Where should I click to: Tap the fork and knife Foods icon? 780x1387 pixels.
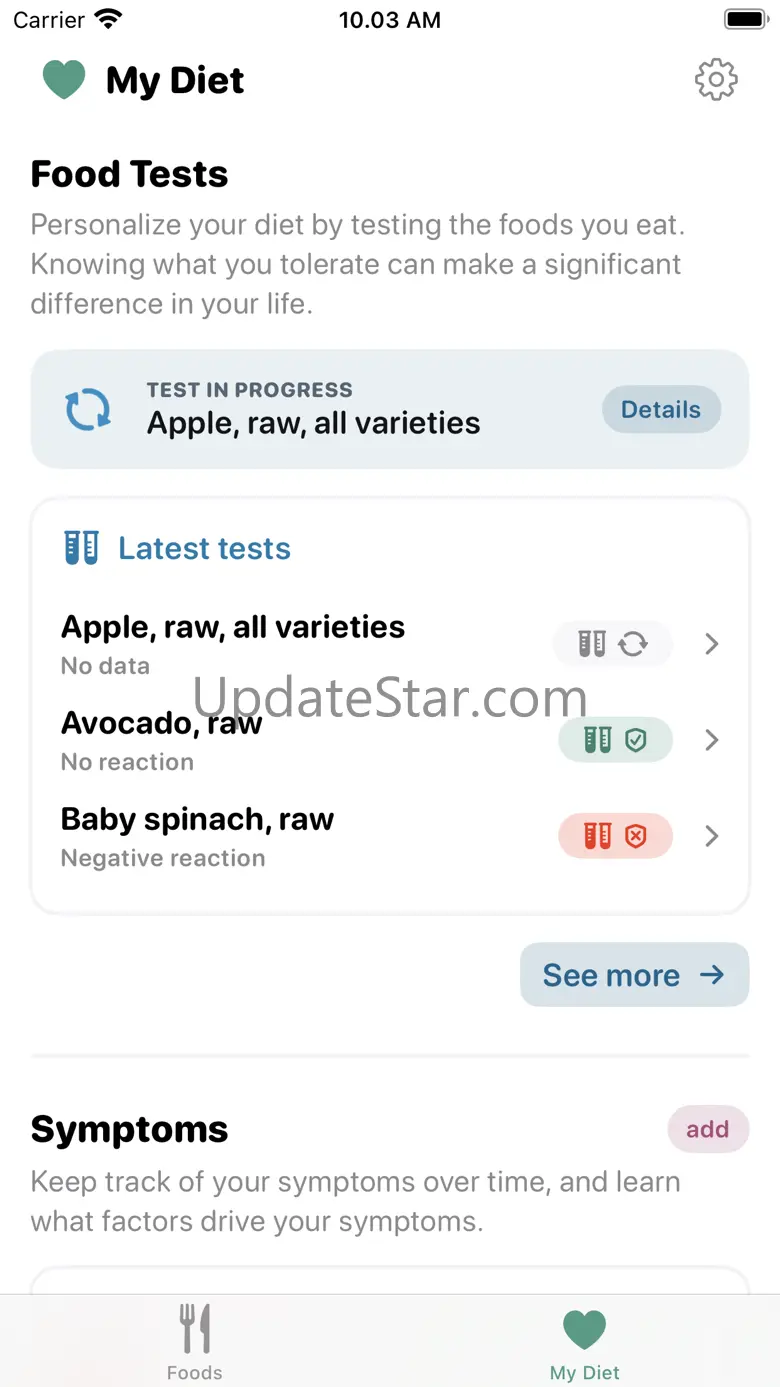click(x=195, y=1328)
